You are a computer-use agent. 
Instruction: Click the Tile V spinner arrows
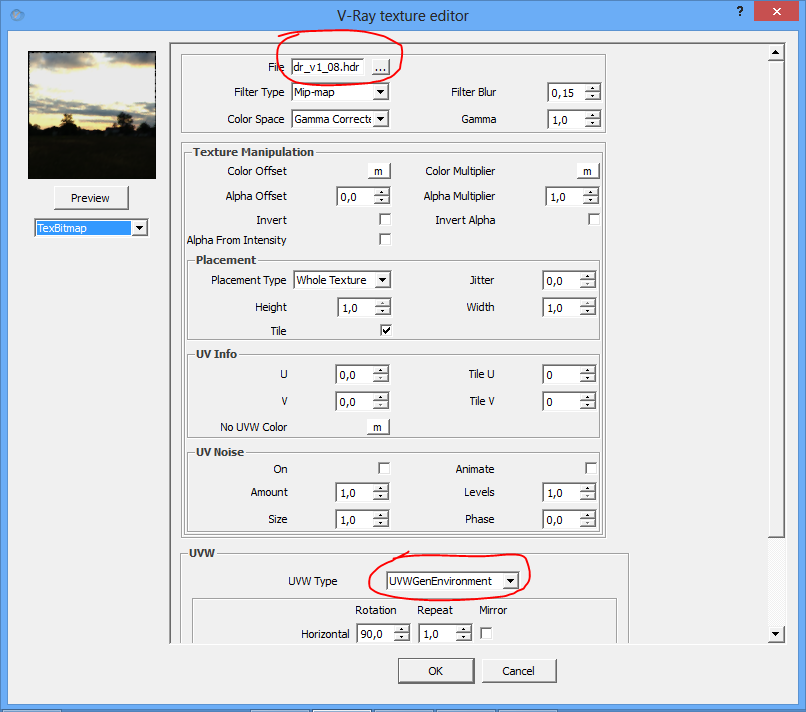[x=588, y=401]
